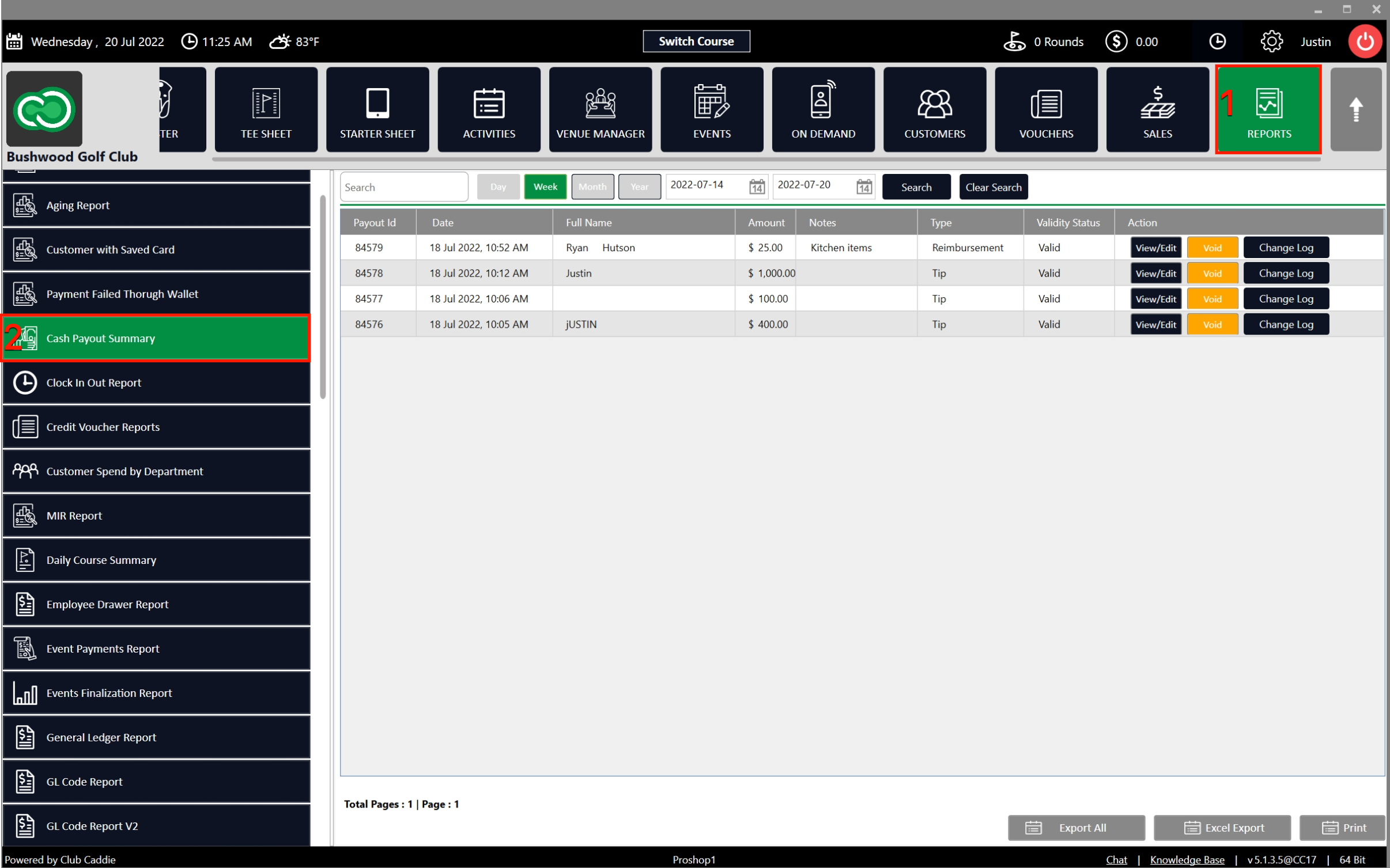
Task: Open the Knowledge Base link
Action: tap(1187, 859)
